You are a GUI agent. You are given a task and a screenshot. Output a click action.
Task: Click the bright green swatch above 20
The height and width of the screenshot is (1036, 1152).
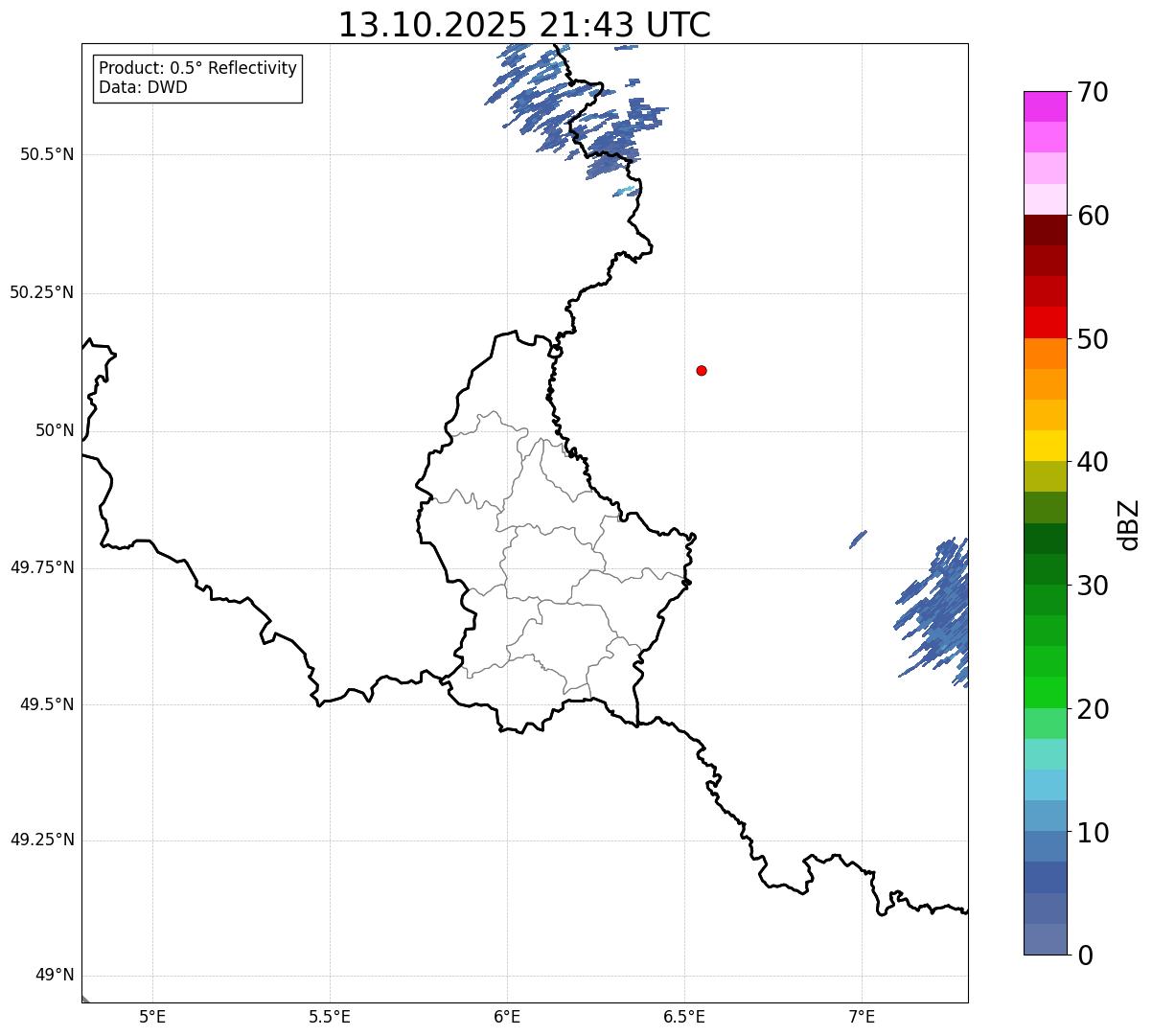(x=1046, y=692)
